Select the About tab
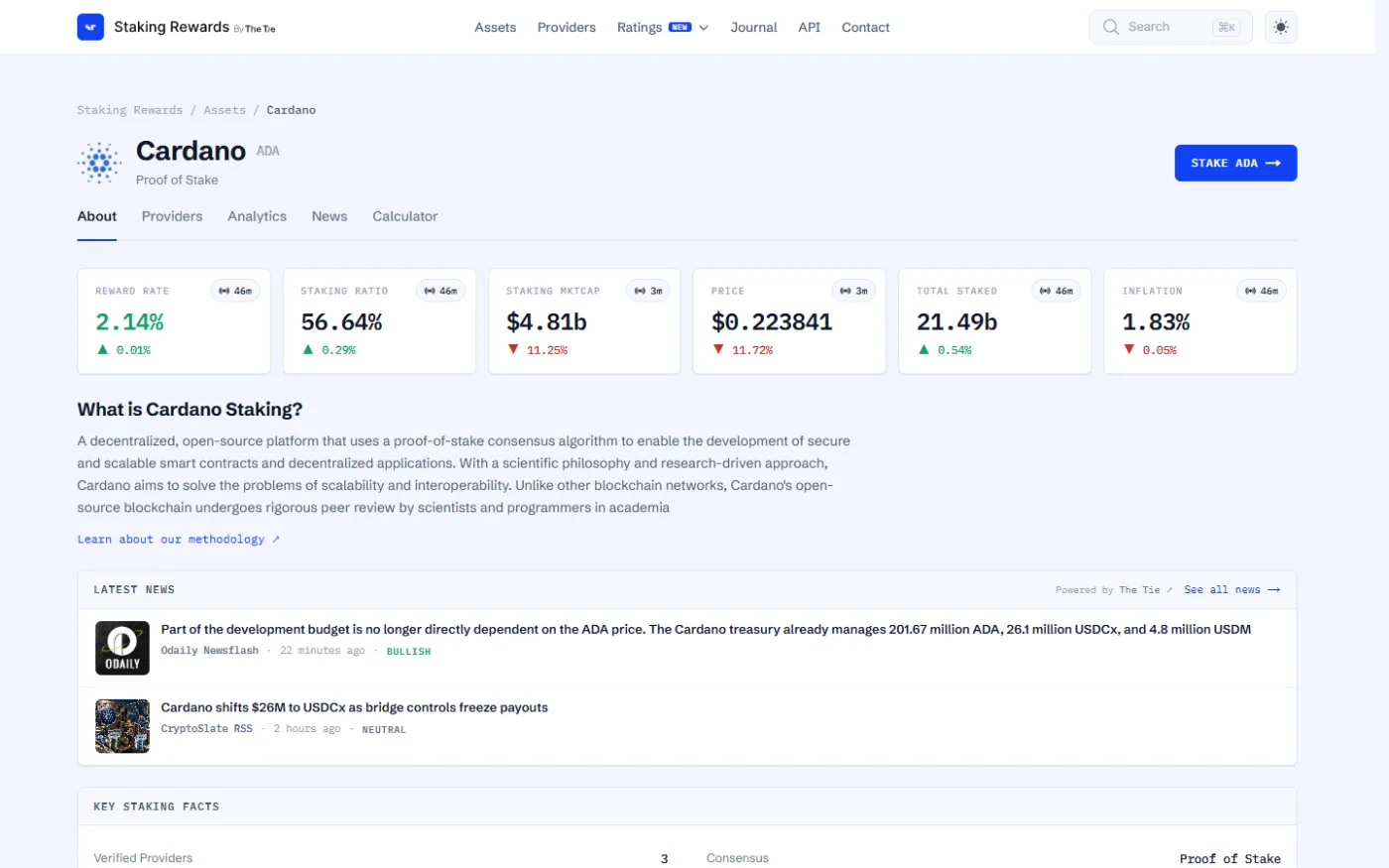Image resolution: width=1389 pixels, height=868 pixels. 97,216
